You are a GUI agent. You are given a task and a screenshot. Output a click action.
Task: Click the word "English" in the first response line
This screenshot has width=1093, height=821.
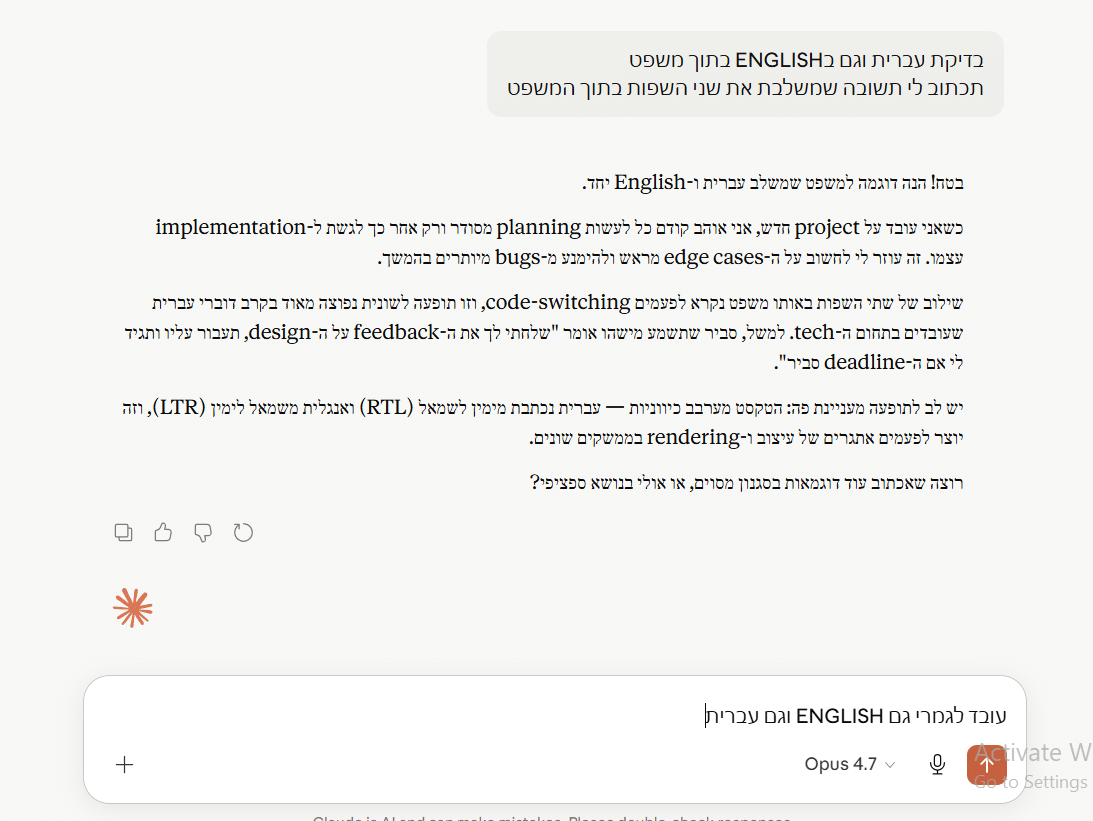650,183
